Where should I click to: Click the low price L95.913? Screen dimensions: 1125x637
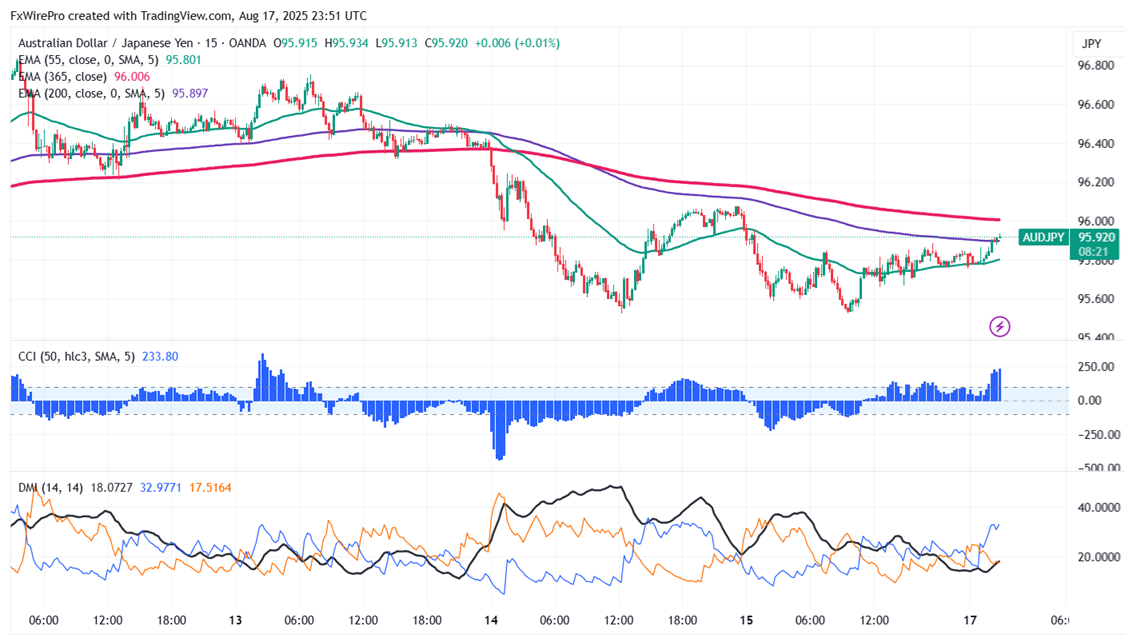pos(396,43)
